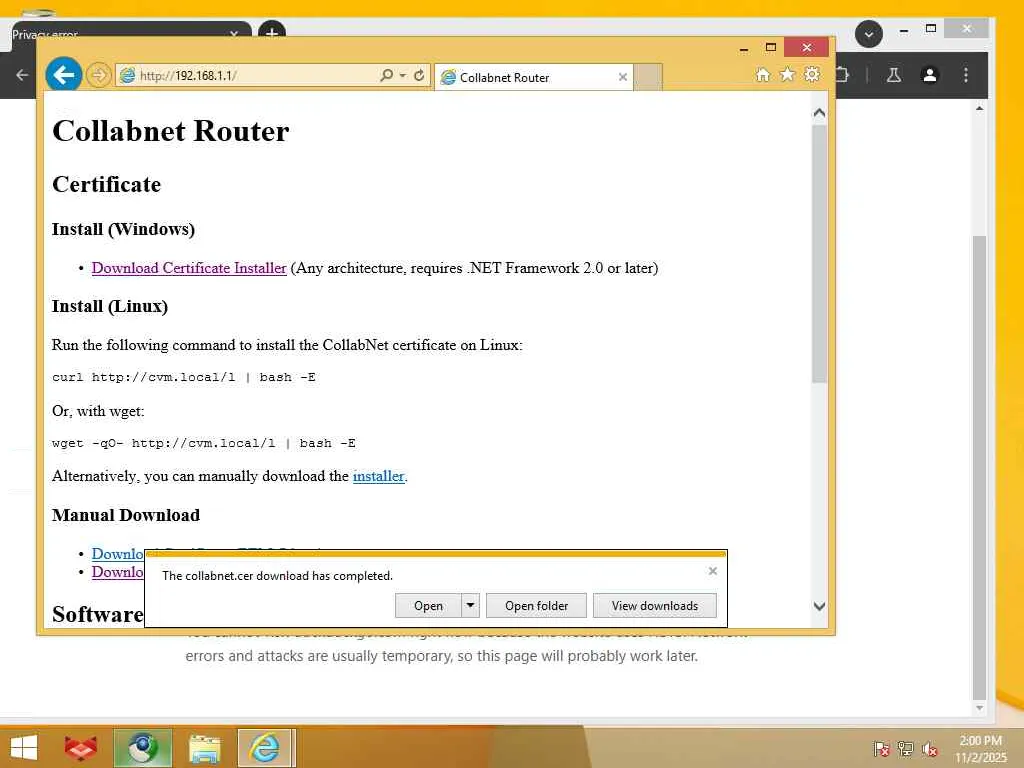
Task: Open Chrome three-dot menu
Action: click(966, 75)
